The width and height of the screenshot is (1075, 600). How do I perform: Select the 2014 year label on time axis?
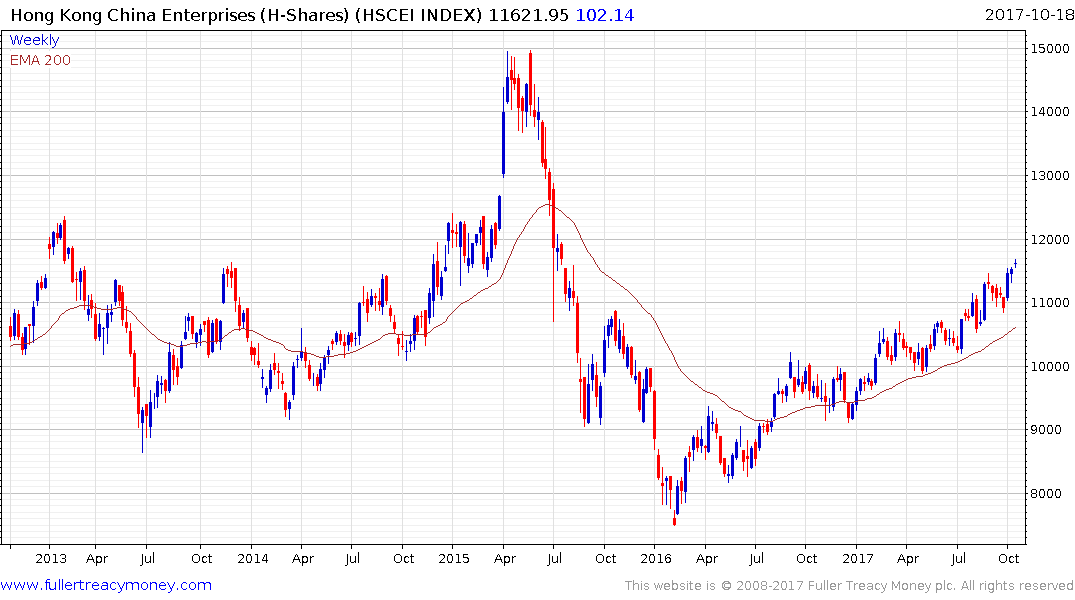coord(253,559)
